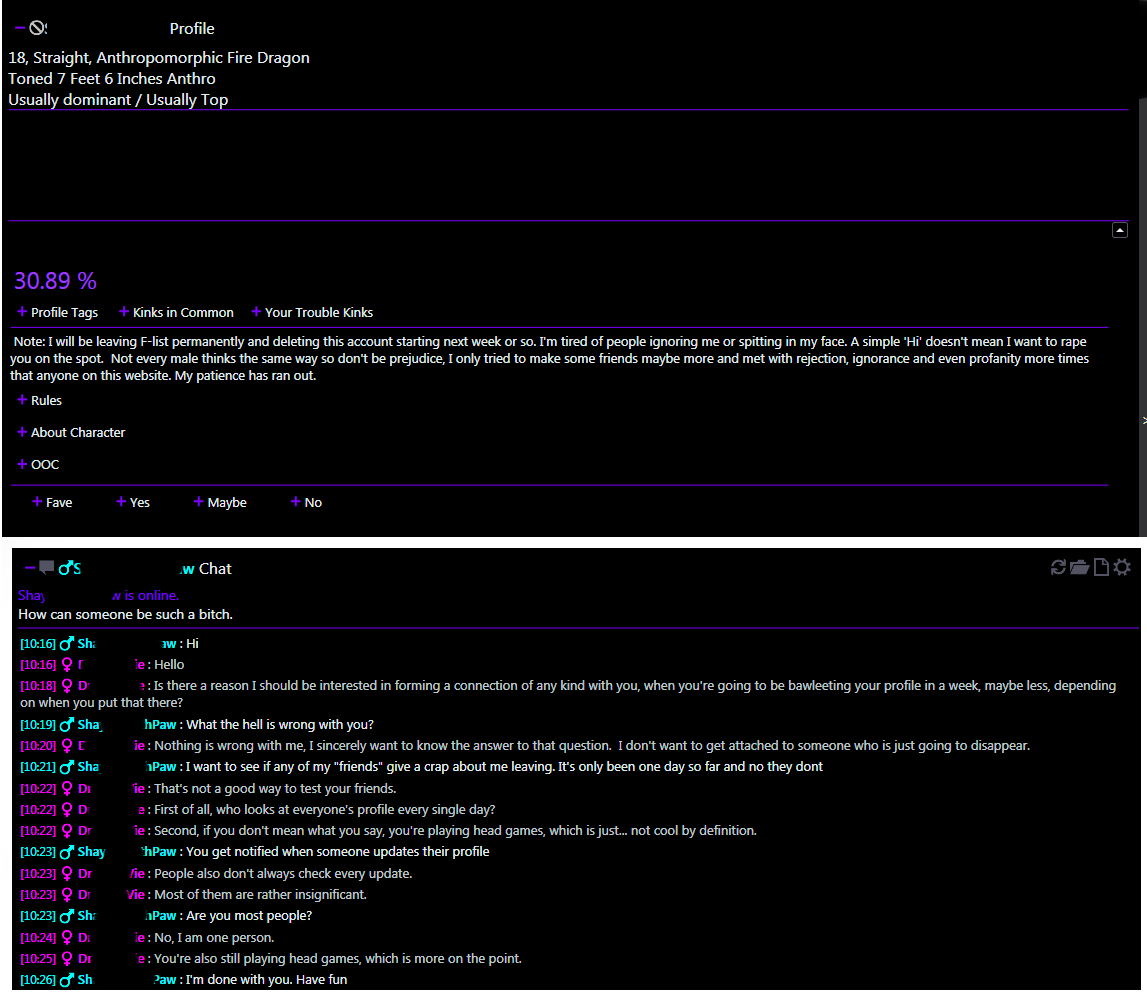
Task: Open the folder icon in Chat panel
Action: (x=1079, y=567)
